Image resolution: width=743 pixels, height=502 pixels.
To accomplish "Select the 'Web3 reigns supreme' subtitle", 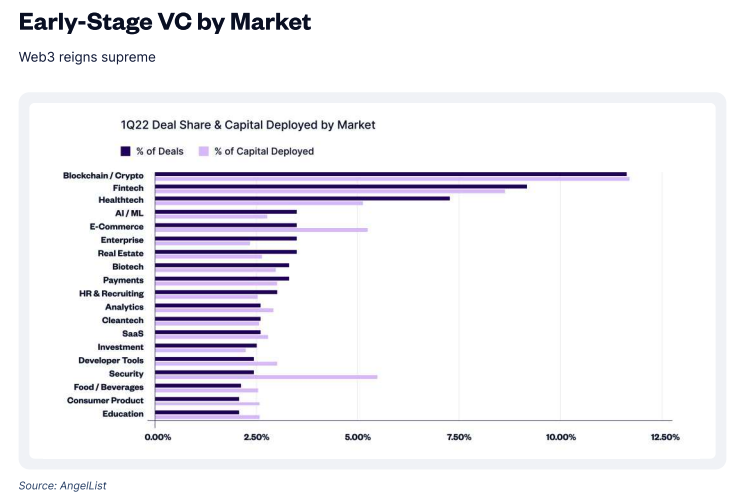I will point(87,57).
